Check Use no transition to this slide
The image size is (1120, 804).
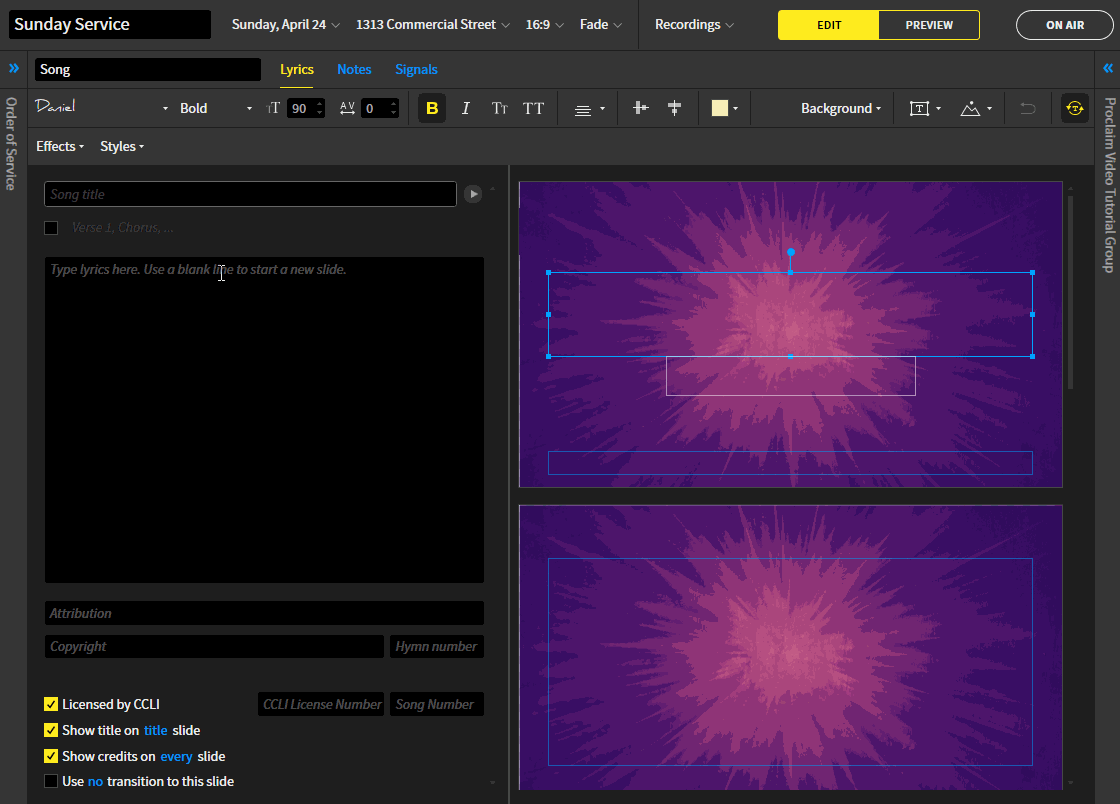(x=51, y=781)
